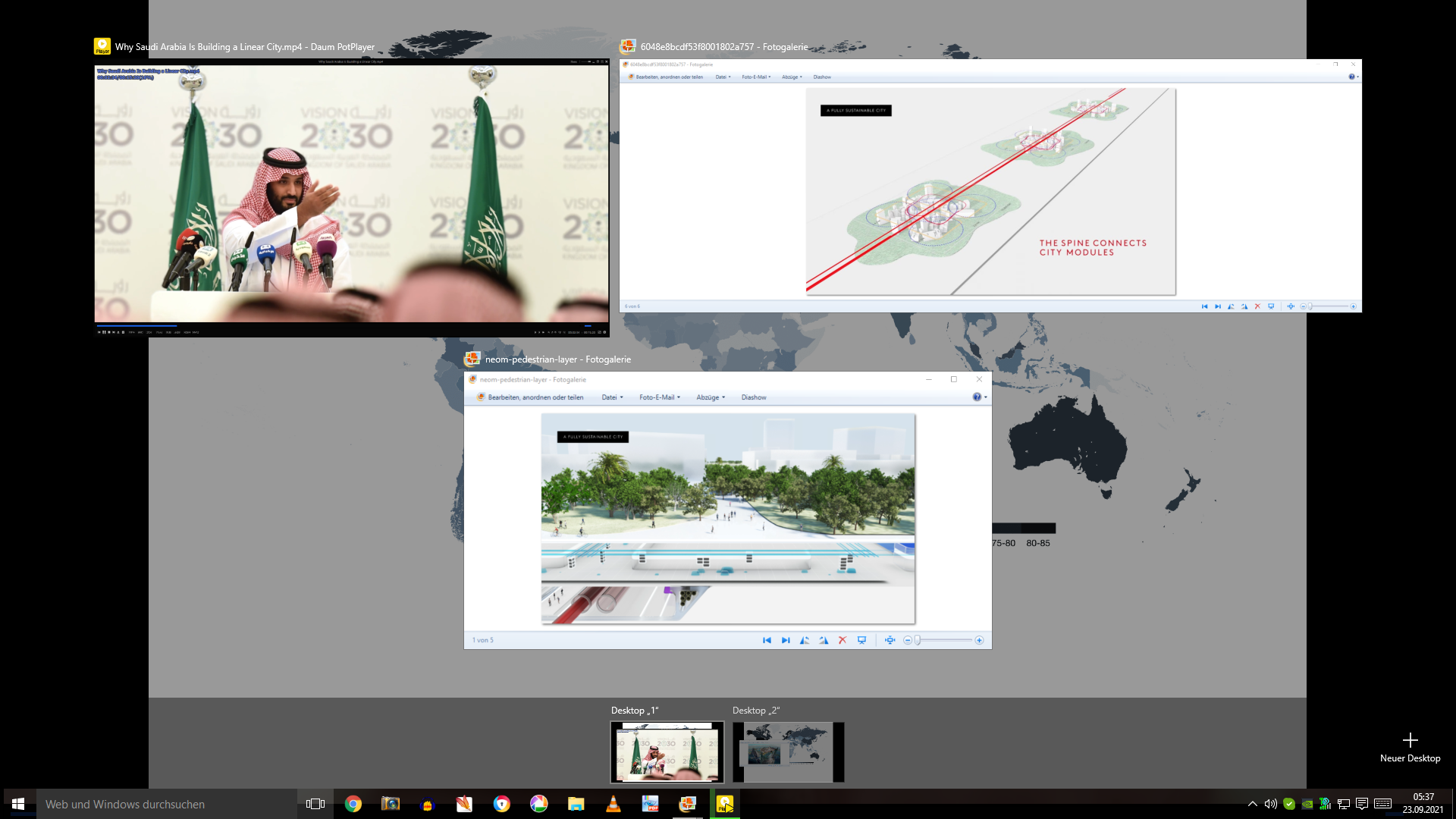1456x819 pixels.
Task: Click Datei menu in 6048e8bcdf53f8001802a757 window
Action: coord(722,77)
